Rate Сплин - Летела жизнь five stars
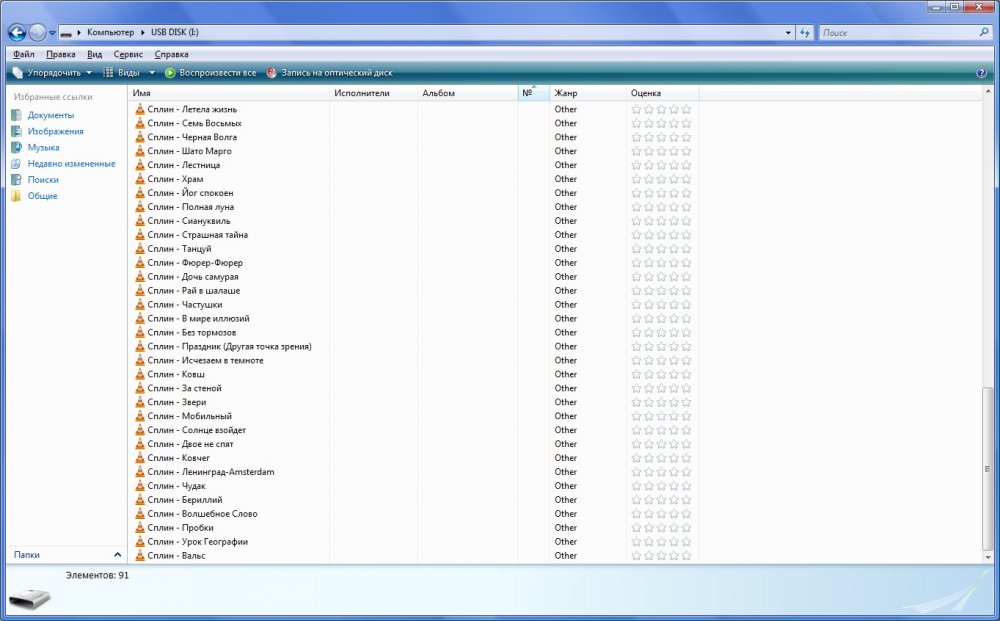This screenshot has width=1000, height=621. point(686,109)
